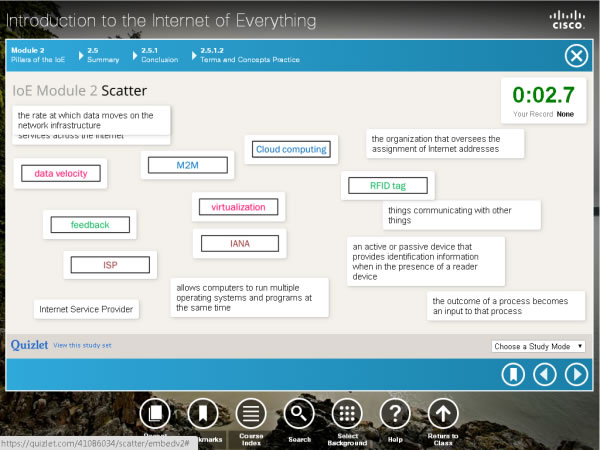Select the virtualization term card
The height and width of the screenshot is (450, 600).
(x=238, y=207)
